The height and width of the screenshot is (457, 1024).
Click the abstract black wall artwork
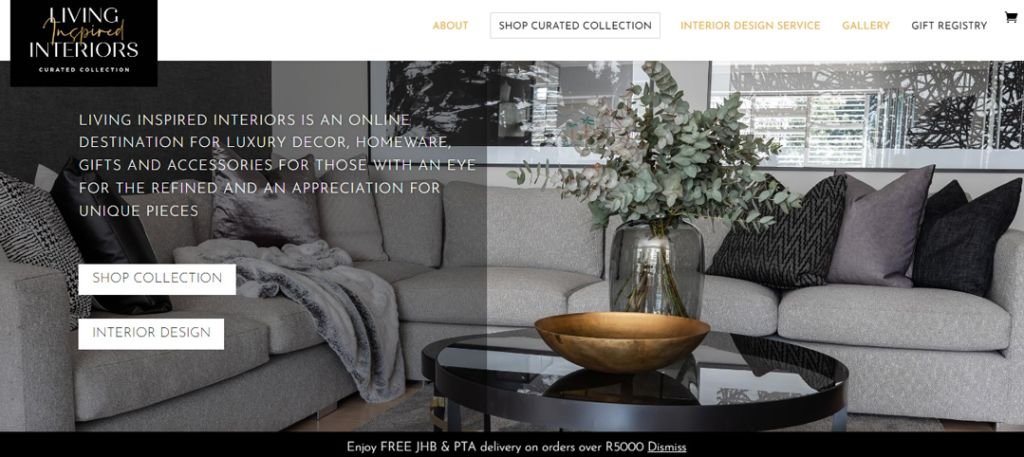point(457,102)
